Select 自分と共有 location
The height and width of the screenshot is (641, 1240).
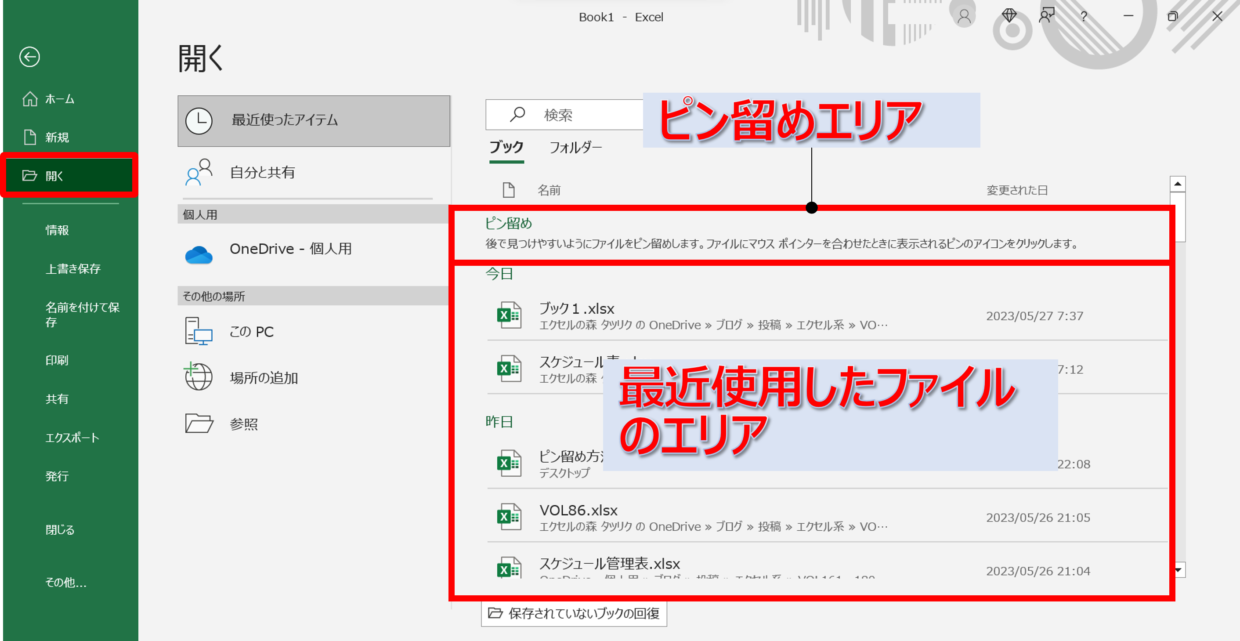[x=314, y=172]
